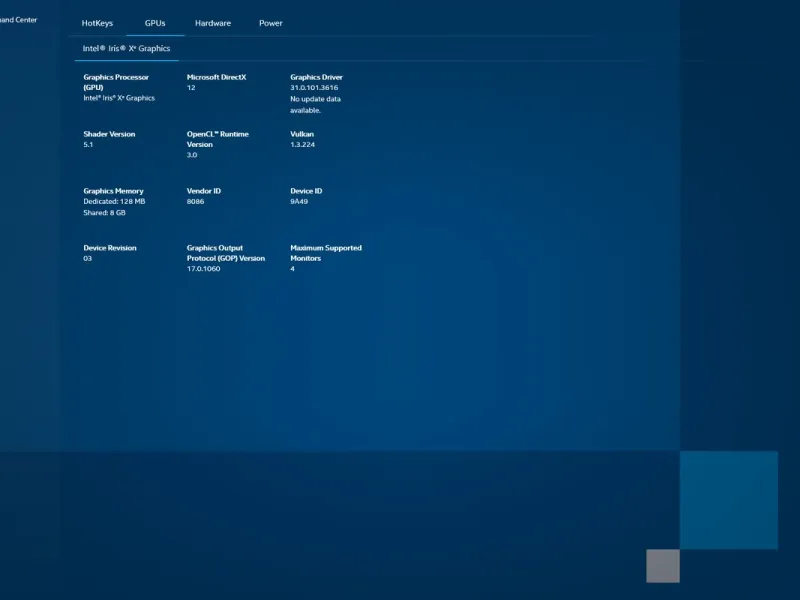Open the Hardware tab
Viewport: 800px width, 600px height.
tap(213, 23)
